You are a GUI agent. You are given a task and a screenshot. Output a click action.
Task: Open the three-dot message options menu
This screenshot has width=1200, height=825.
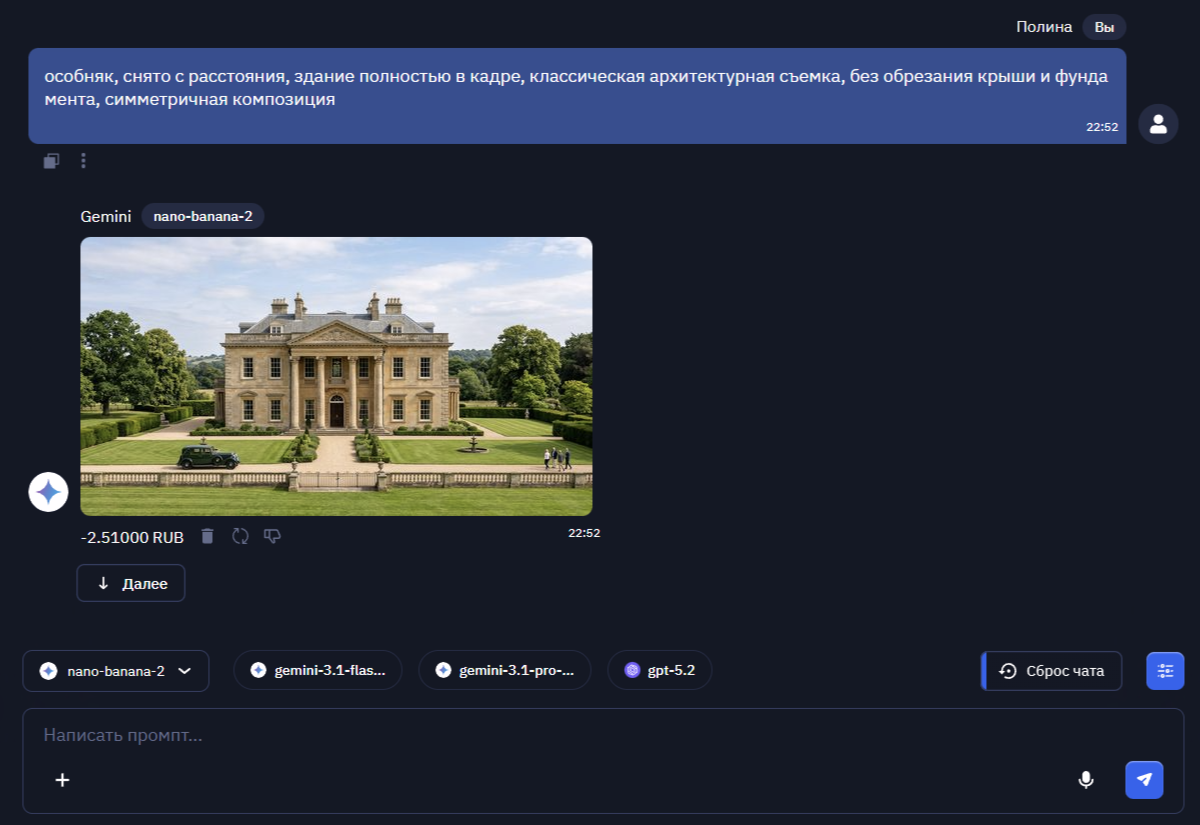click(83, 160)
